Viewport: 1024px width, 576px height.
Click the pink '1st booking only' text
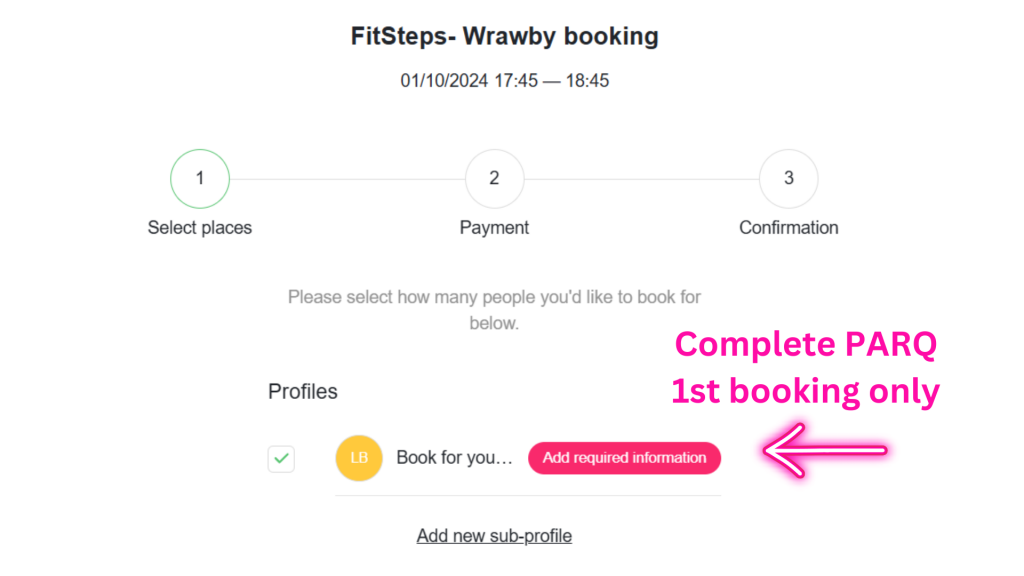click(806, 392)
